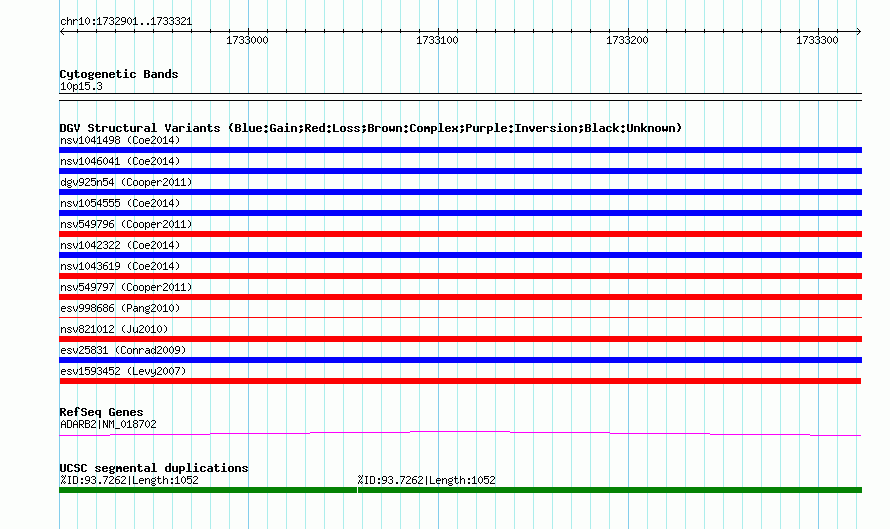Click the 10p15.3 cytogenetic band label

pos(81,86)
